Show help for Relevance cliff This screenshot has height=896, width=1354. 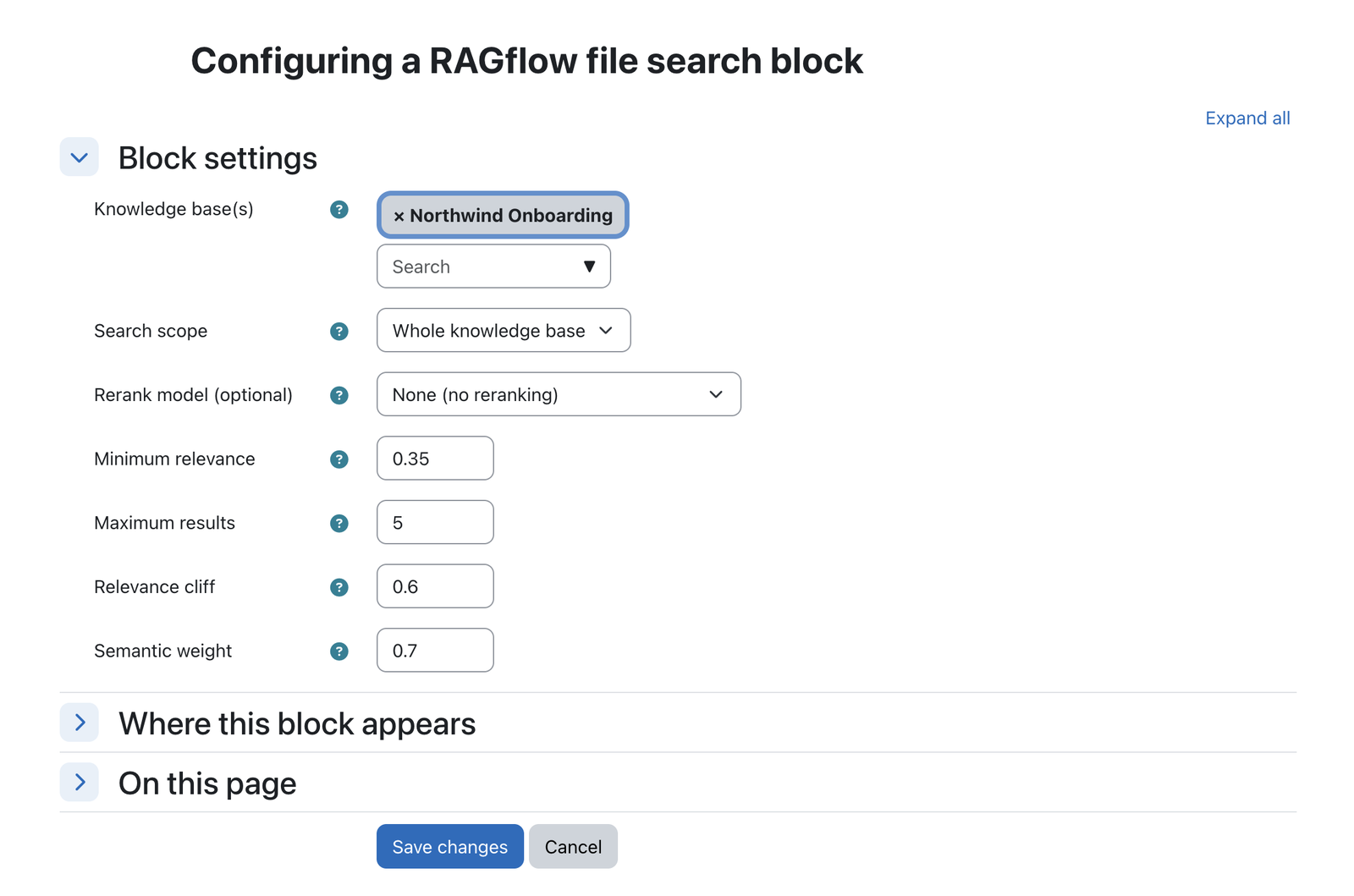[339, 587]
